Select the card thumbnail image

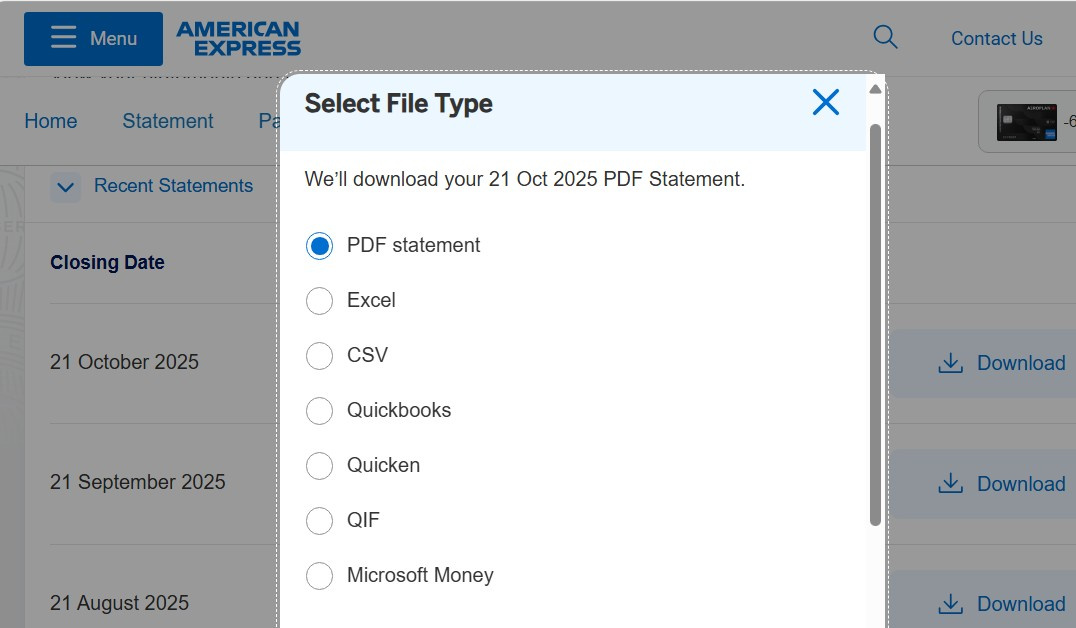tap(1027, 122)
